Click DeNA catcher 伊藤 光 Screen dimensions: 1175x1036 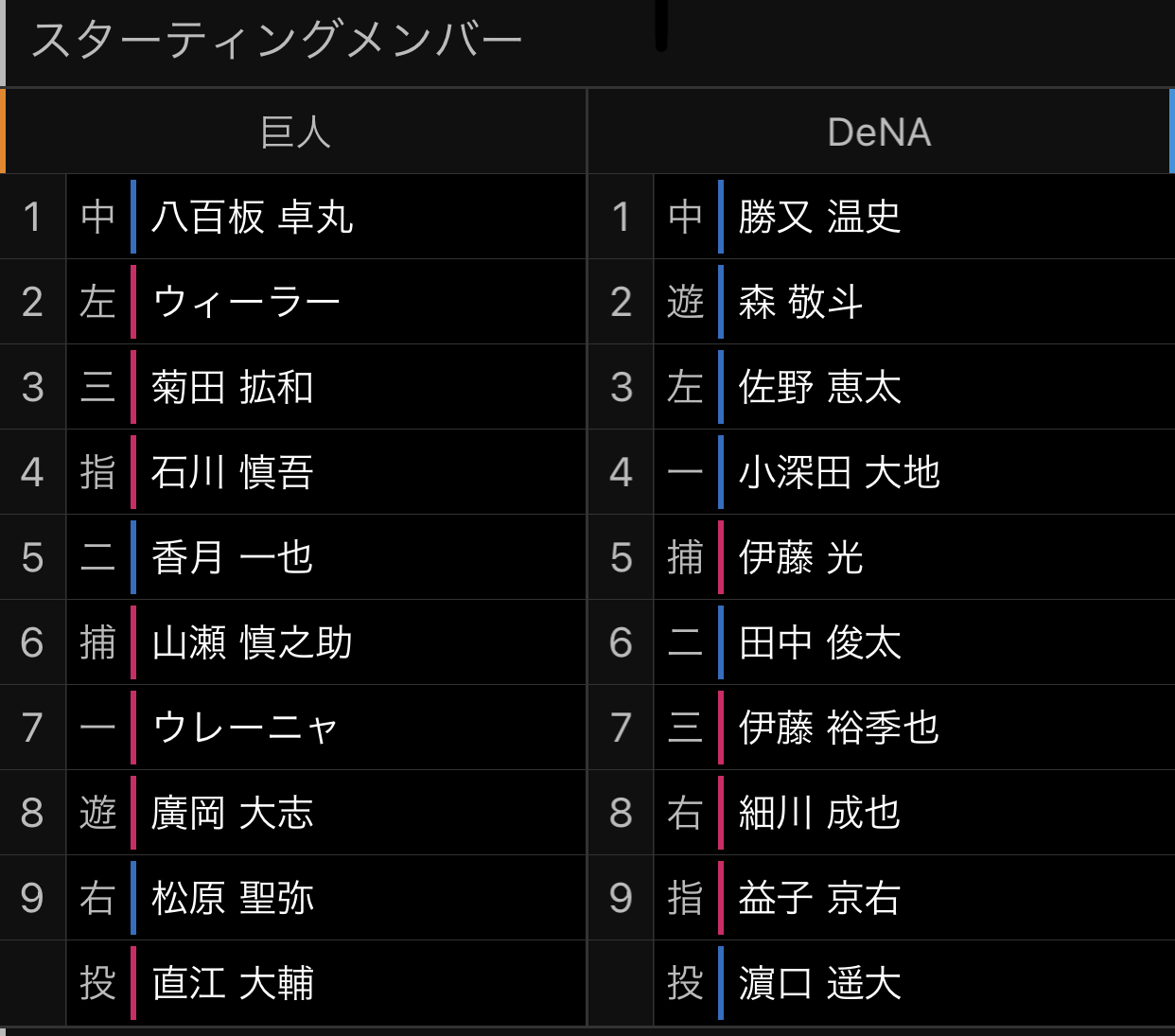800,557
